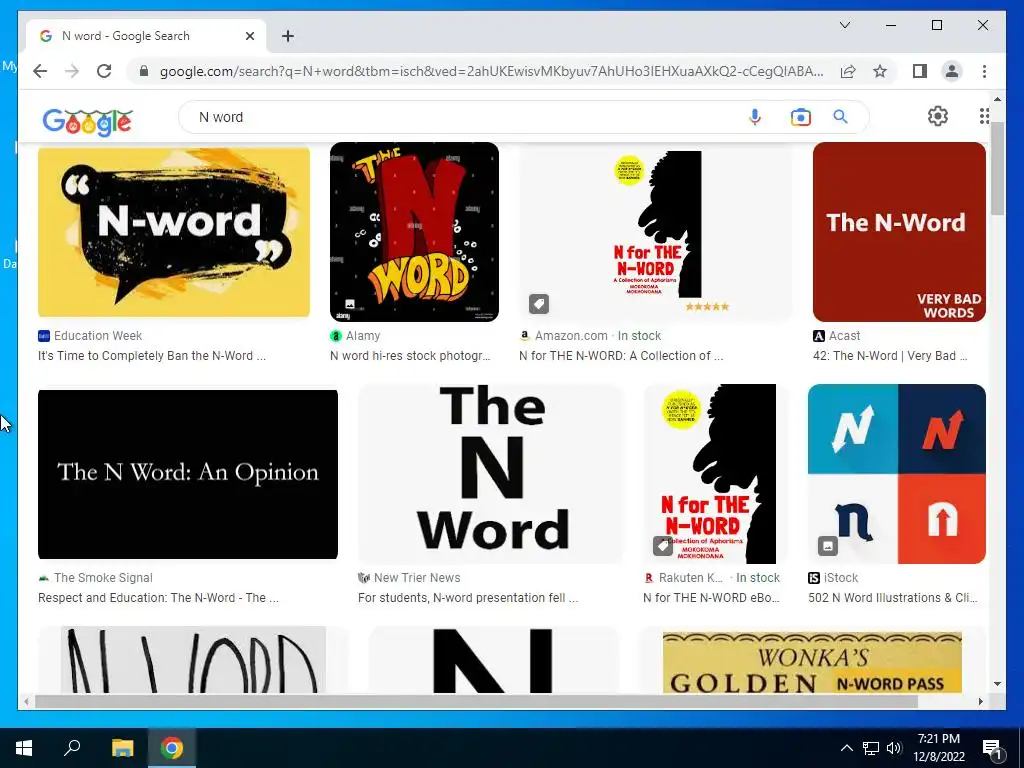The image size is (1024, 768).
Task: Reload the page with the refresh icon
Action: click(104, 71)
